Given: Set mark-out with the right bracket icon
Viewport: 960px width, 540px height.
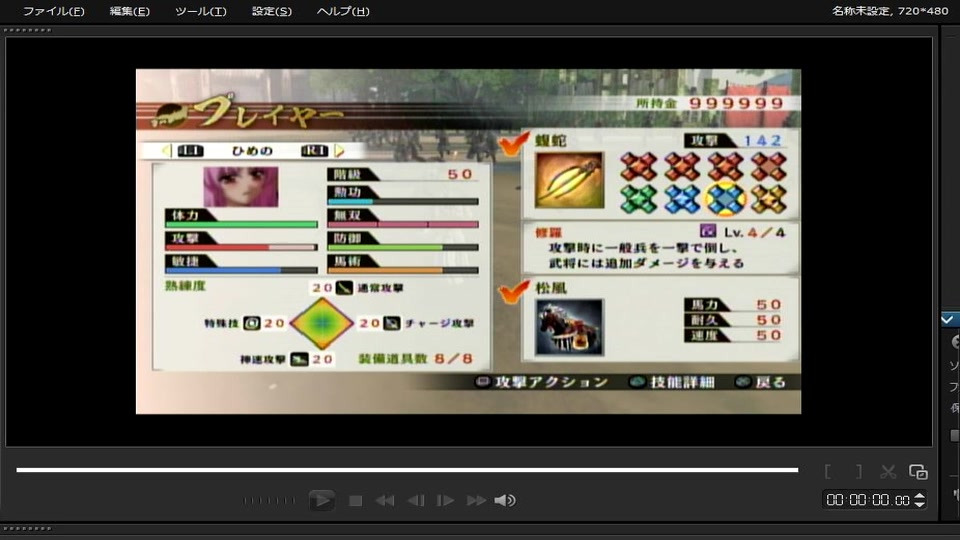Looking at the screenshot, I should tap(859, 471).
